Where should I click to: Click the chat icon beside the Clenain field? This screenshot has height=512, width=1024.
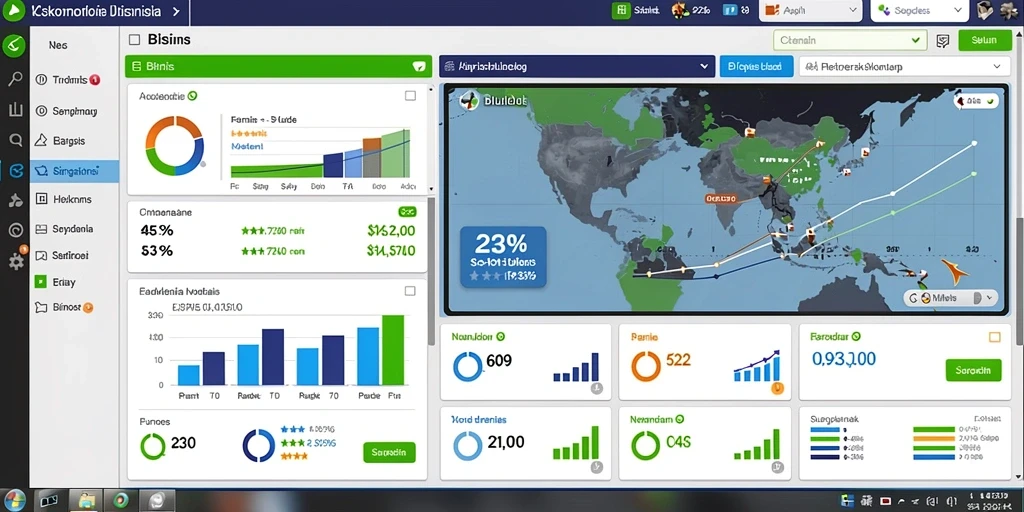click(942, 41)
